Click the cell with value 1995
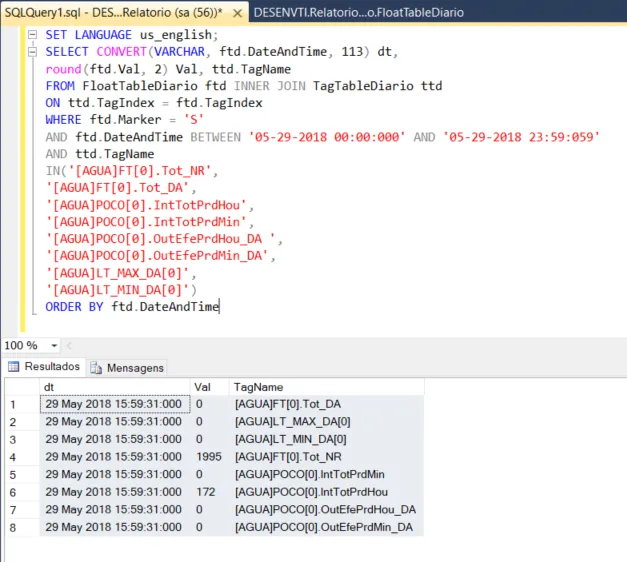 pos(208,456)
